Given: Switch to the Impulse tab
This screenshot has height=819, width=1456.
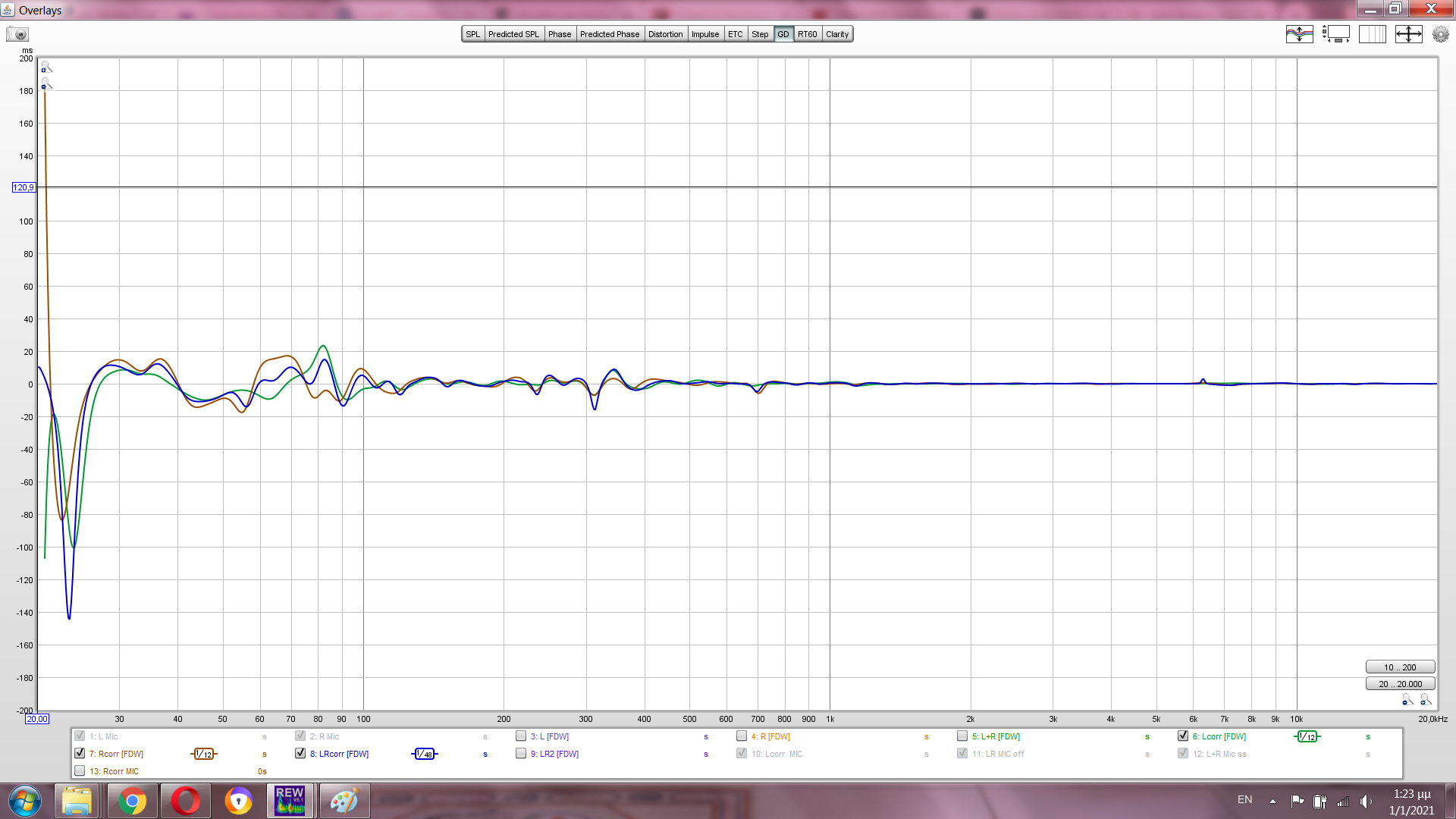Looking at the screenshot, I should [x=704, y=34].
